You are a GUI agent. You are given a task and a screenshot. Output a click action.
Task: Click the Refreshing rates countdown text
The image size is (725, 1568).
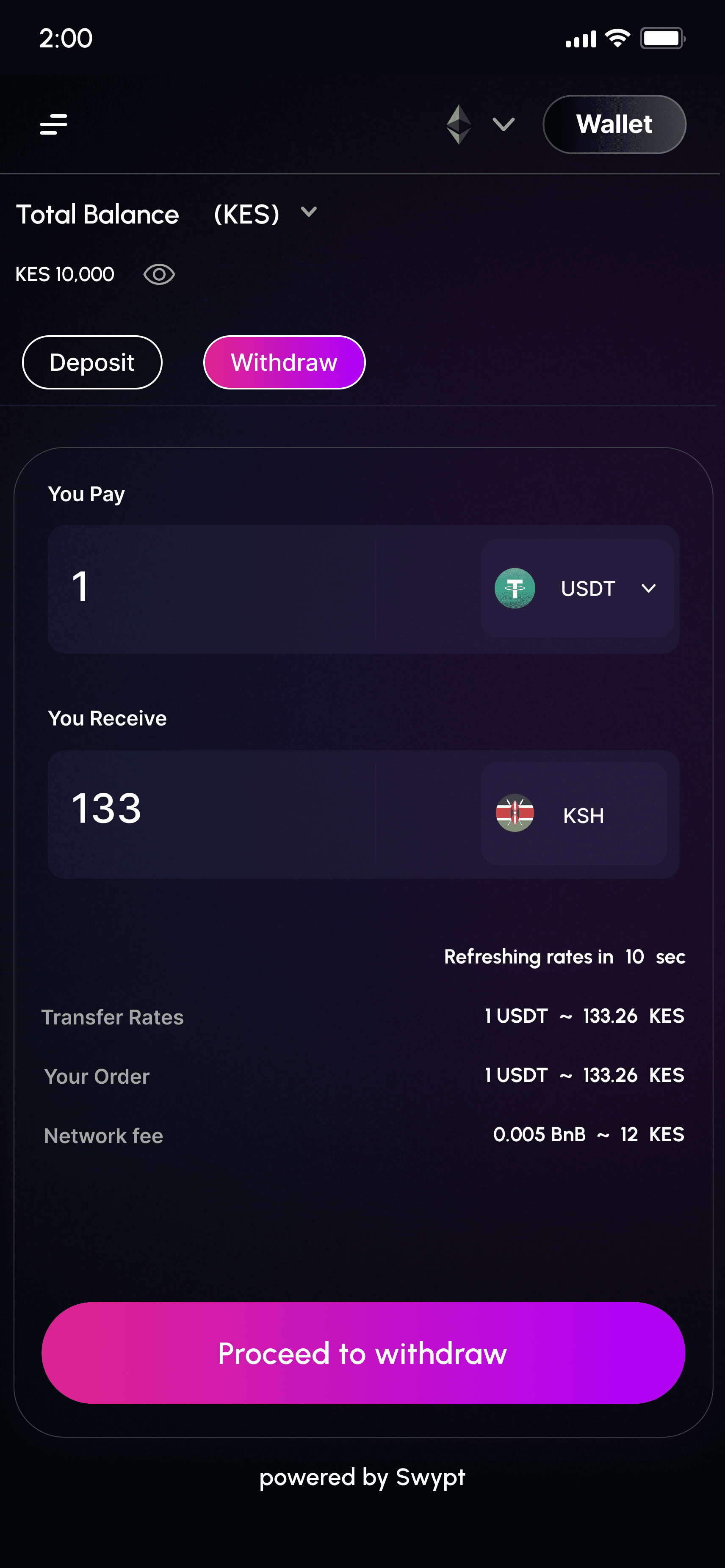565,957
